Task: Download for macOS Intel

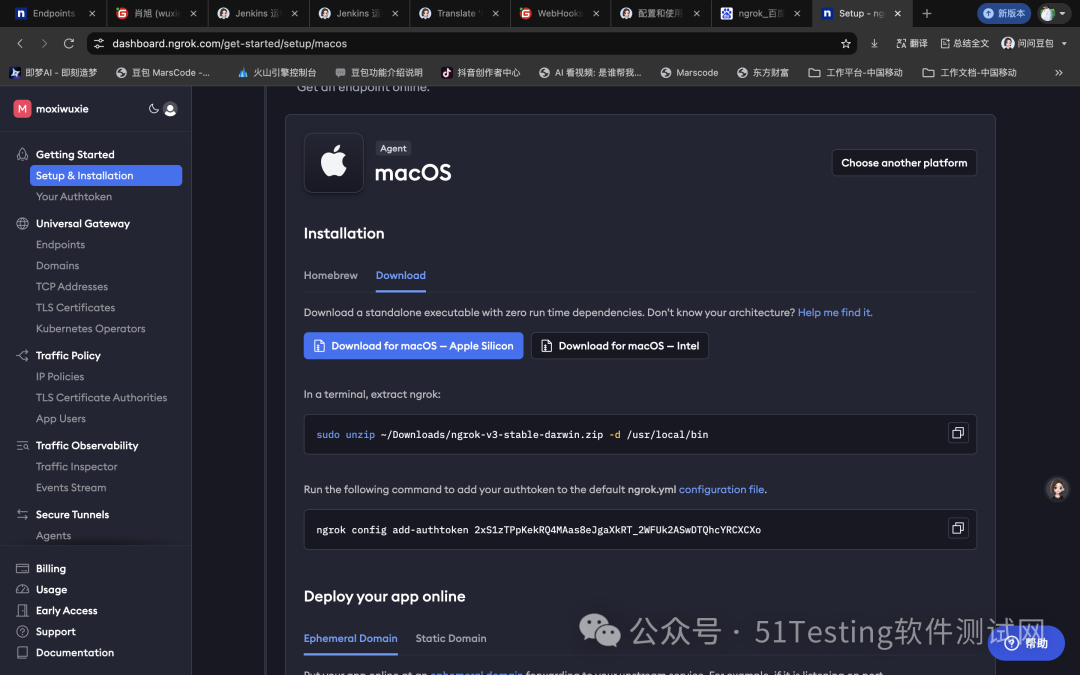Action: [619, 346]
